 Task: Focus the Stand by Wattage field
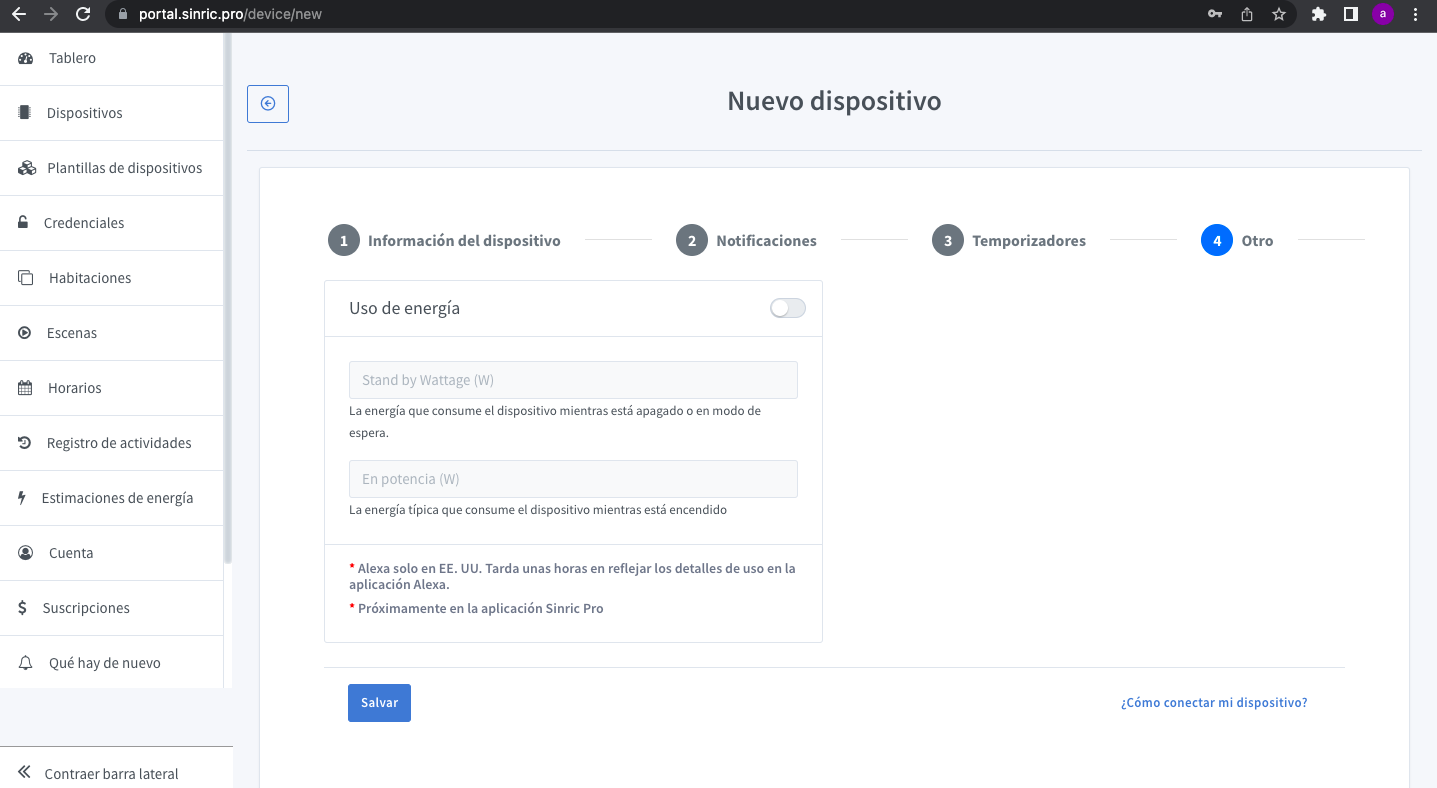click(x=573, y=380)
